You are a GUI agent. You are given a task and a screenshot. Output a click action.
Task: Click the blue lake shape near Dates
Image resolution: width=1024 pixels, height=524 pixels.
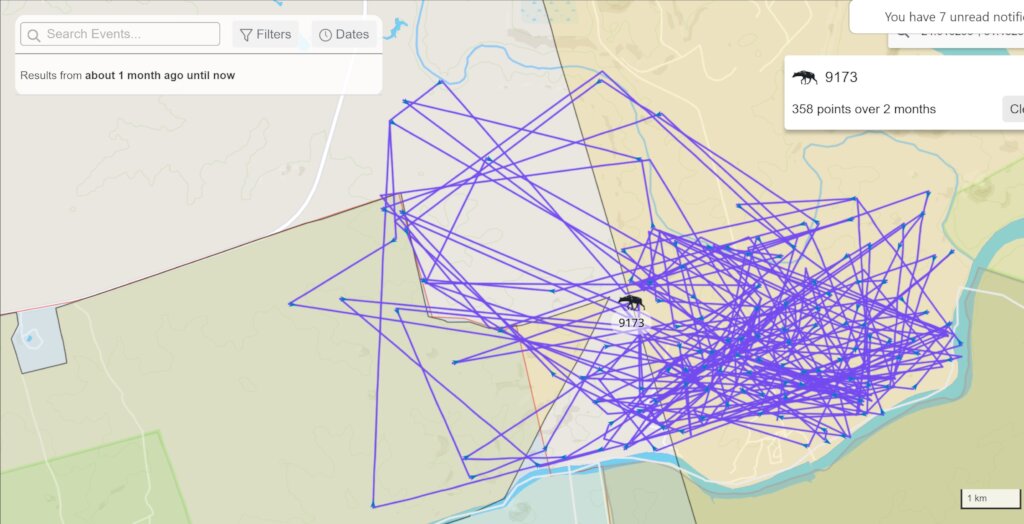tap(396, 27)
